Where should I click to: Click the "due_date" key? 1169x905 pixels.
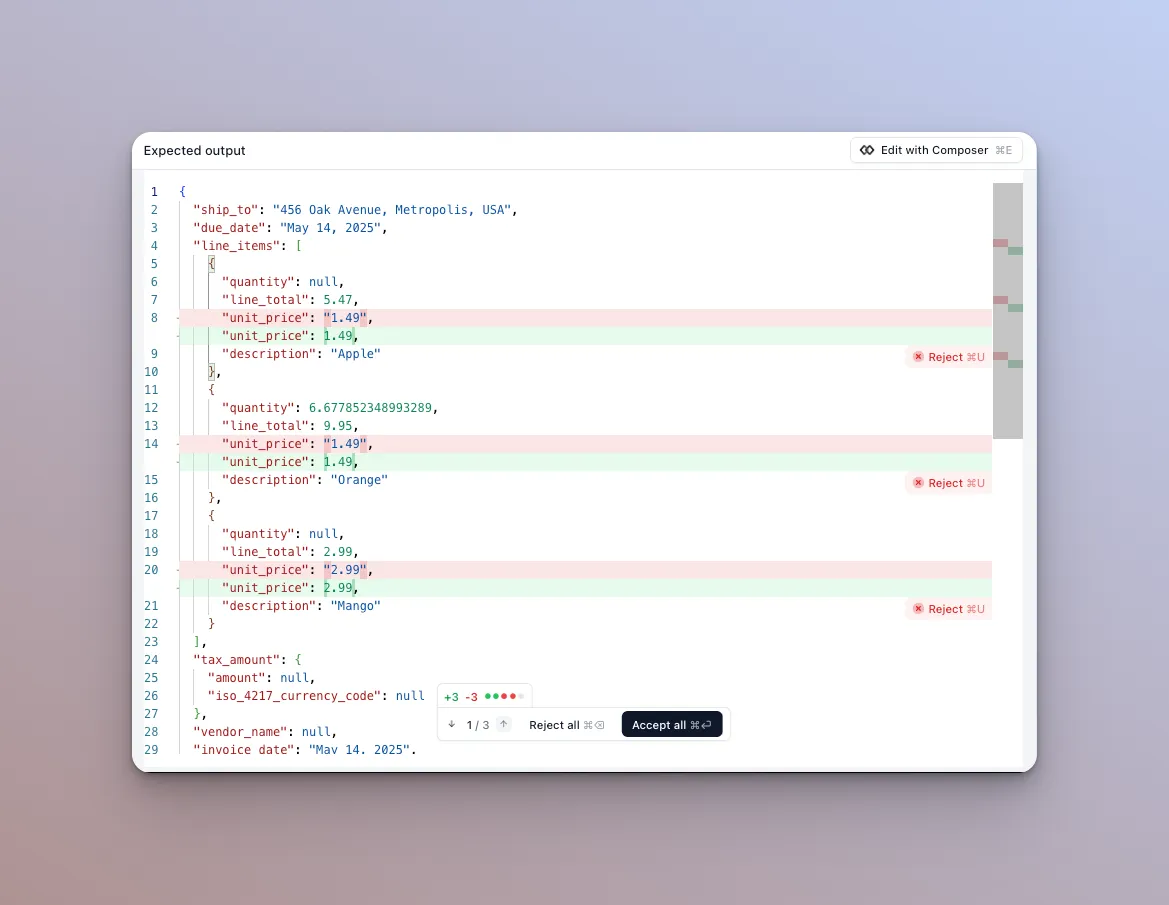(230, 228)
